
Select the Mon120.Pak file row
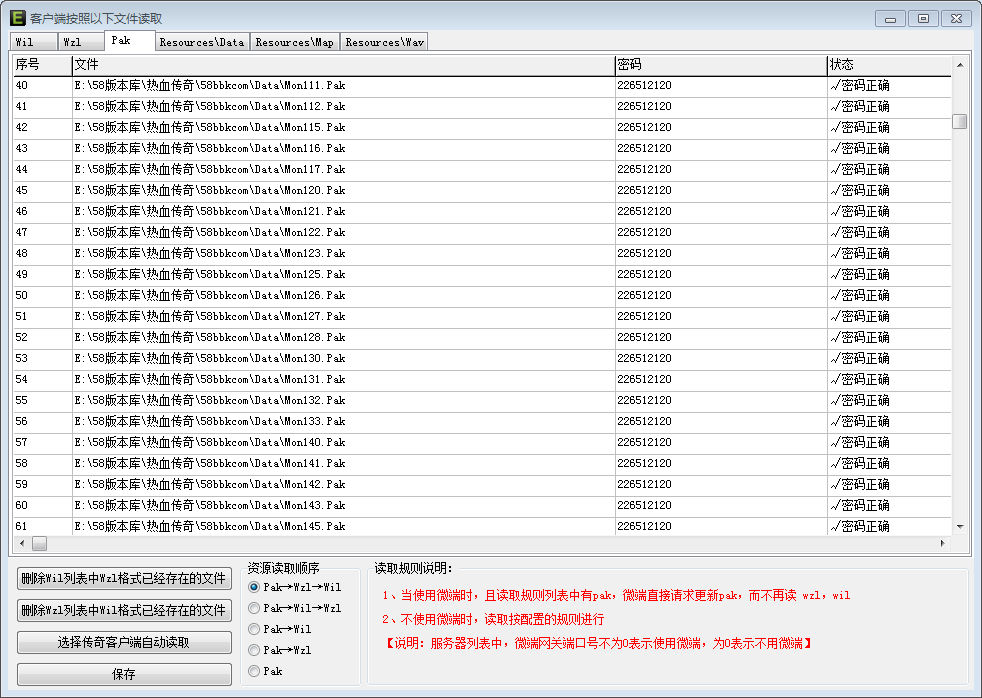(x=482, y=190)
